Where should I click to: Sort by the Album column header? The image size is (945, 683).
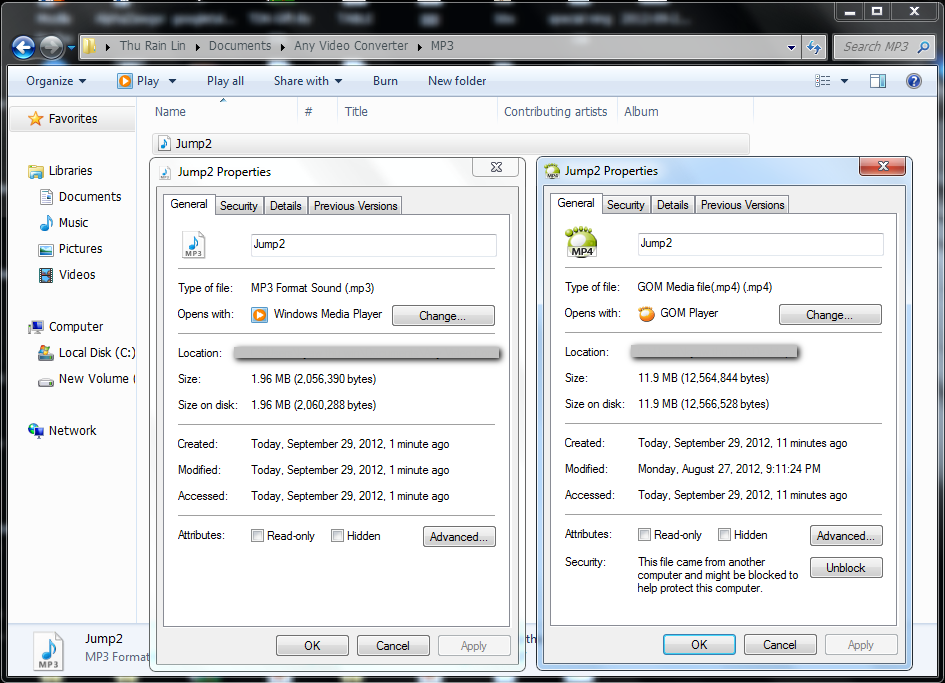[686, 112]
